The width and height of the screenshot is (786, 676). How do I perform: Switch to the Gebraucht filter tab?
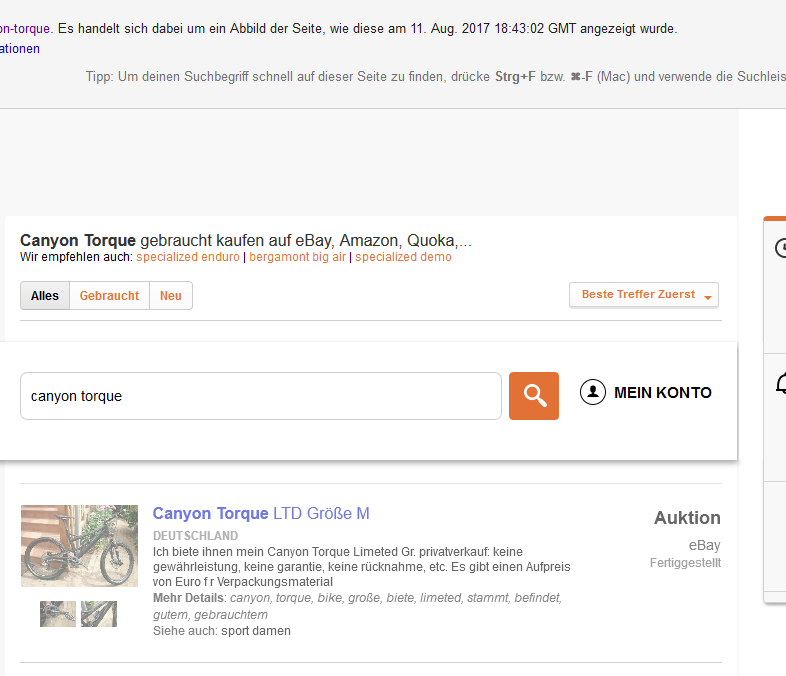click(x=109, y=296)
